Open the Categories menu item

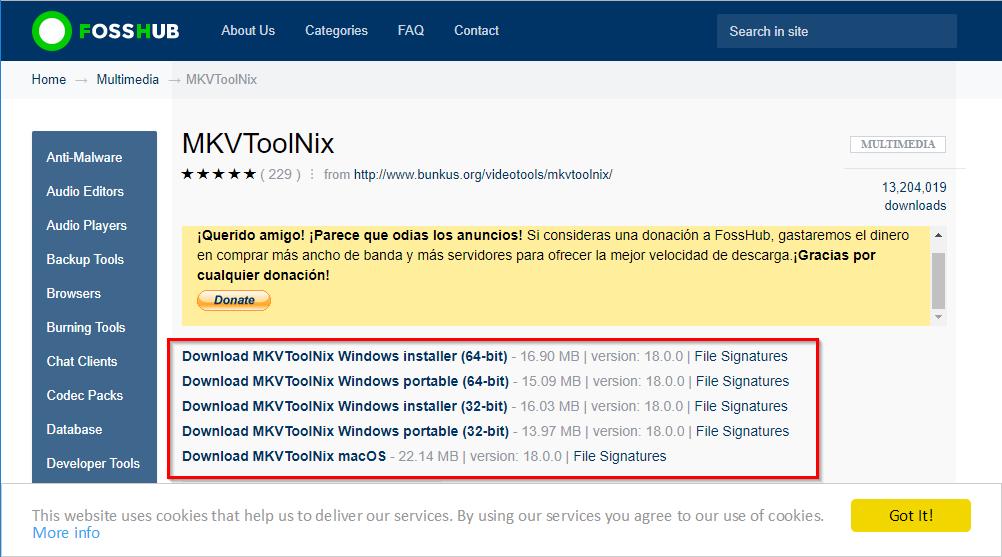click(336, 30)
